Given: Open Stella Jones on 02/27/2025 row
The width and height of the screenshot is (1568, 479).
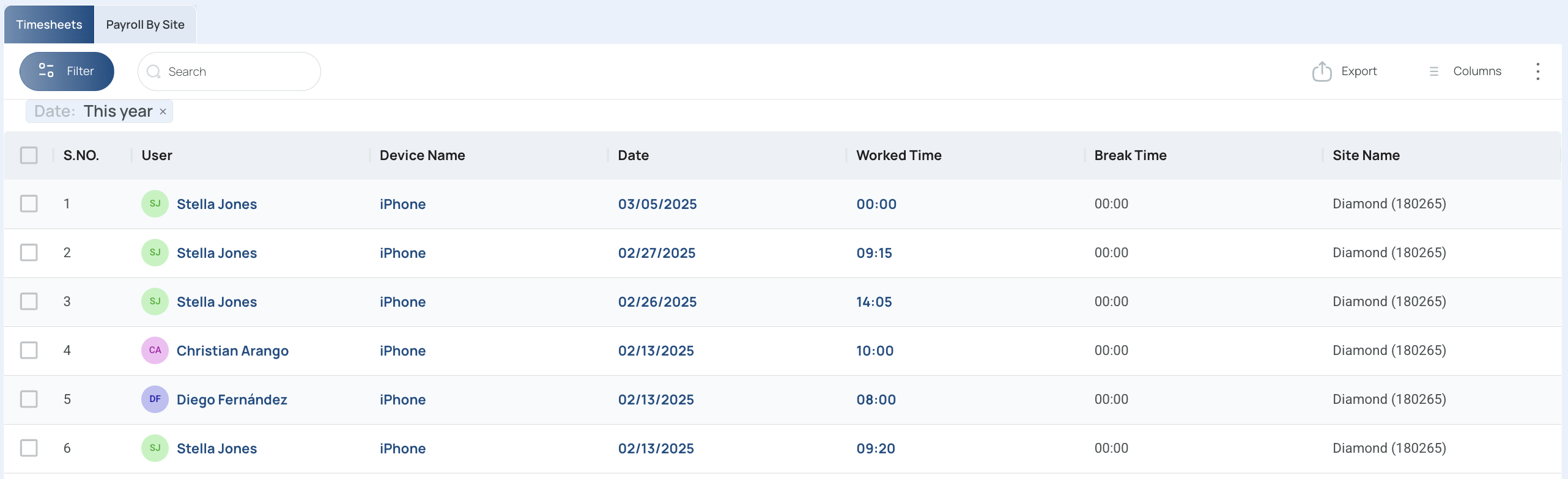Looking at the screenshot, I should pyautogui.click(x=216, y=253).
